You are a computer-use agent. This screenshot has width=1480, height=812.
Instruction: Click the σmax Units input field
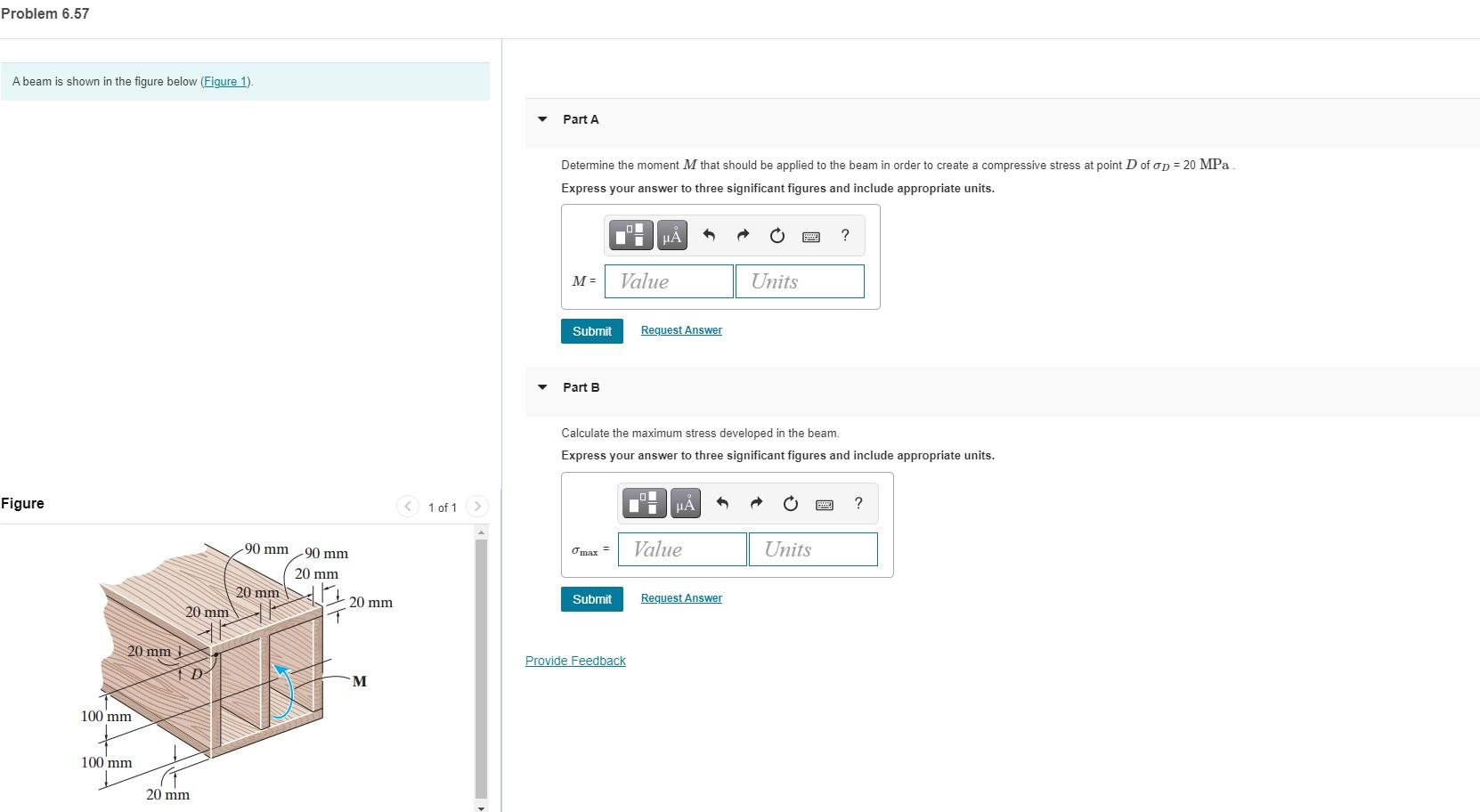pos(813,549)
